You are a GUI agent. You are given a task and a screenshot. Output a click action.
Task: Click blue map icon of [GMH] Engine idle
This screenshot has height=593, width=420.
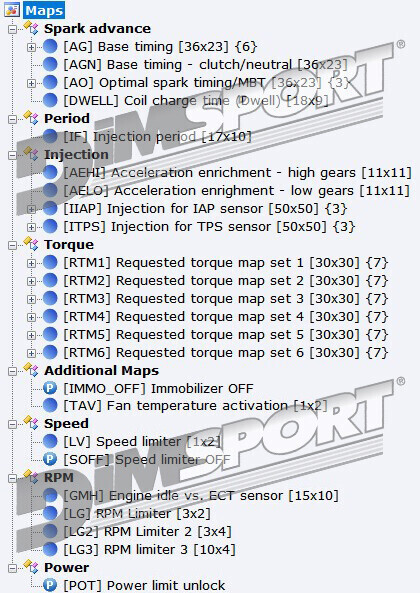click(x=50, y=495)
